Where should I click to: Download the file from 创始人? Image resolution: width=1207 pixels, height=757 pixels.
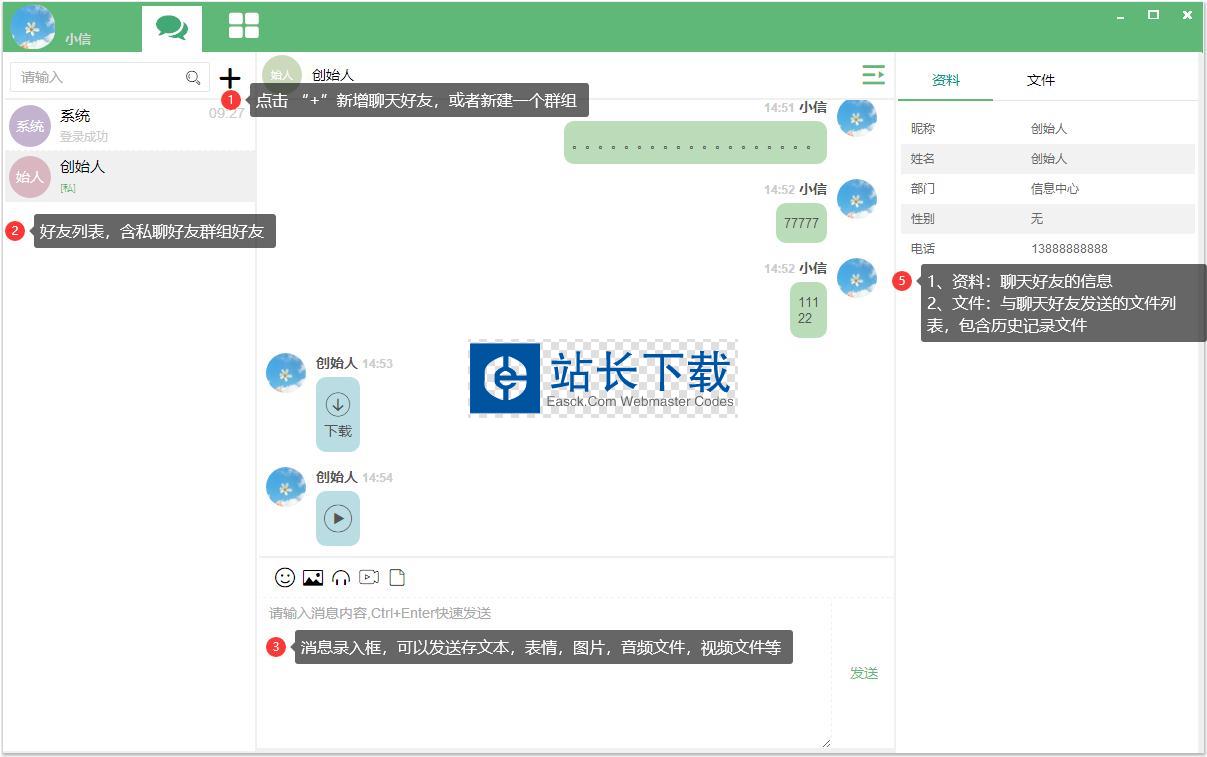click(x=338, y=414)
